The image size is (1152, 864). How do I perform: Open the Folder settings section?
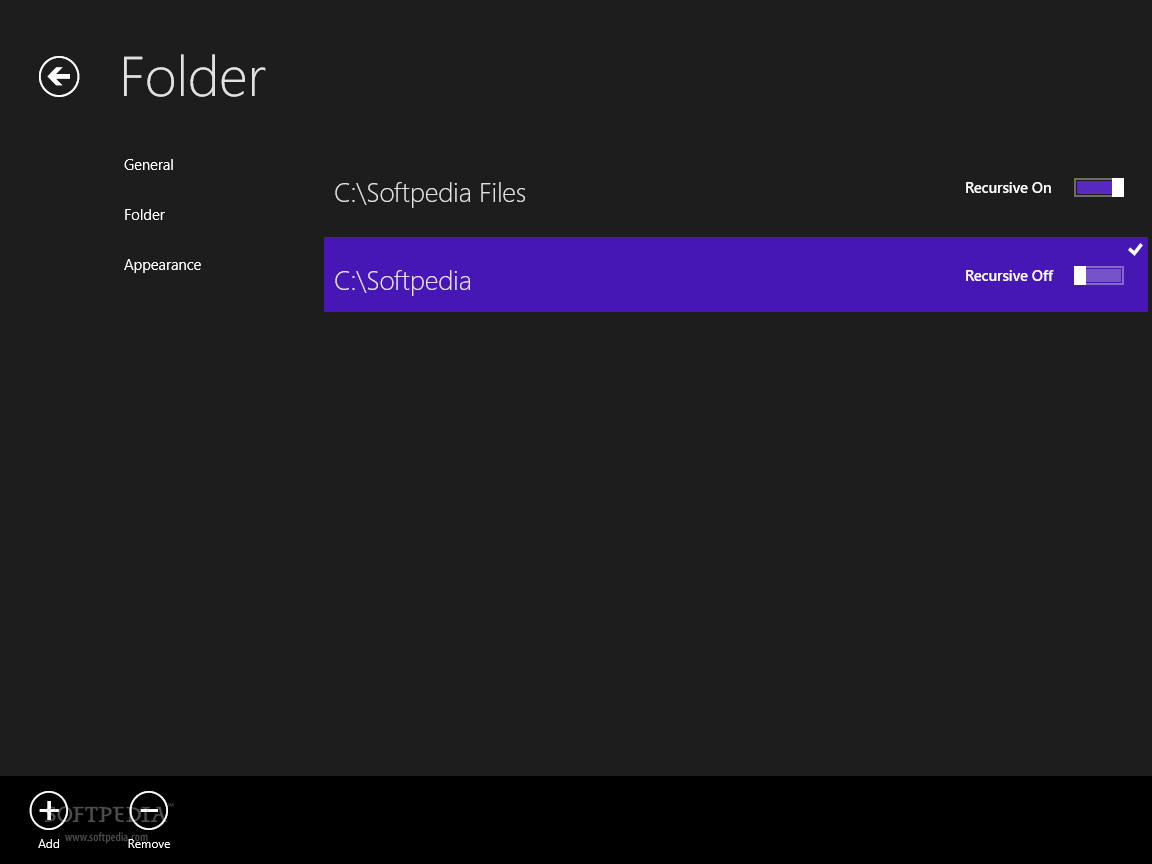coord(144,215)
